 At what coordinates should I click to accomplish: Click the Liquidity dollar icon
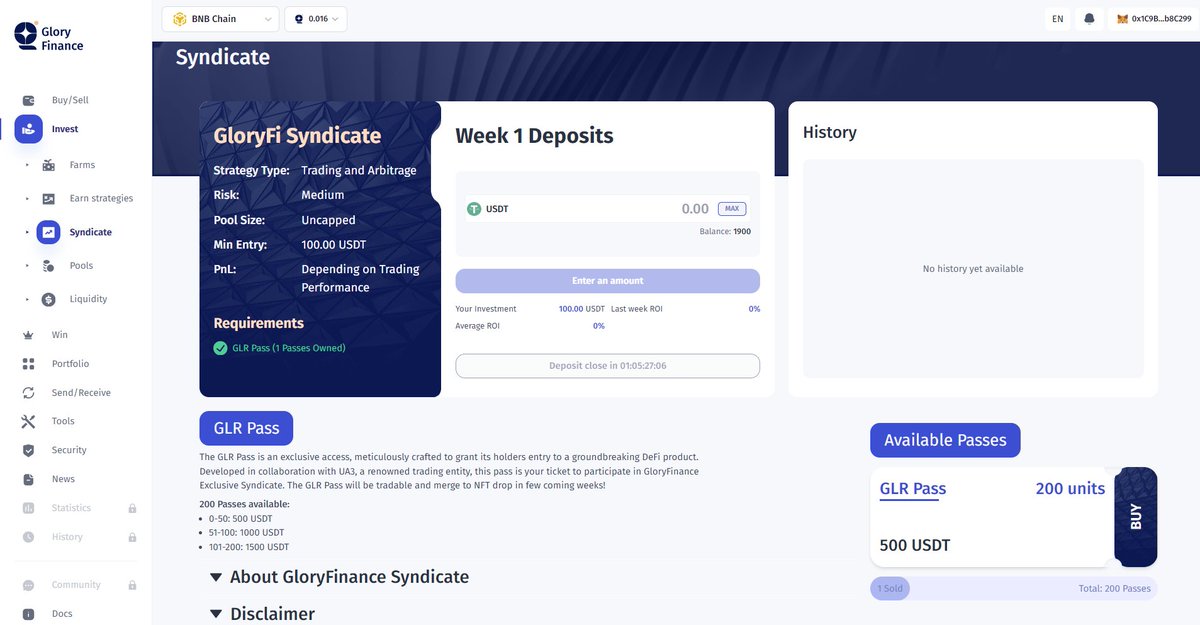[49, 299]
